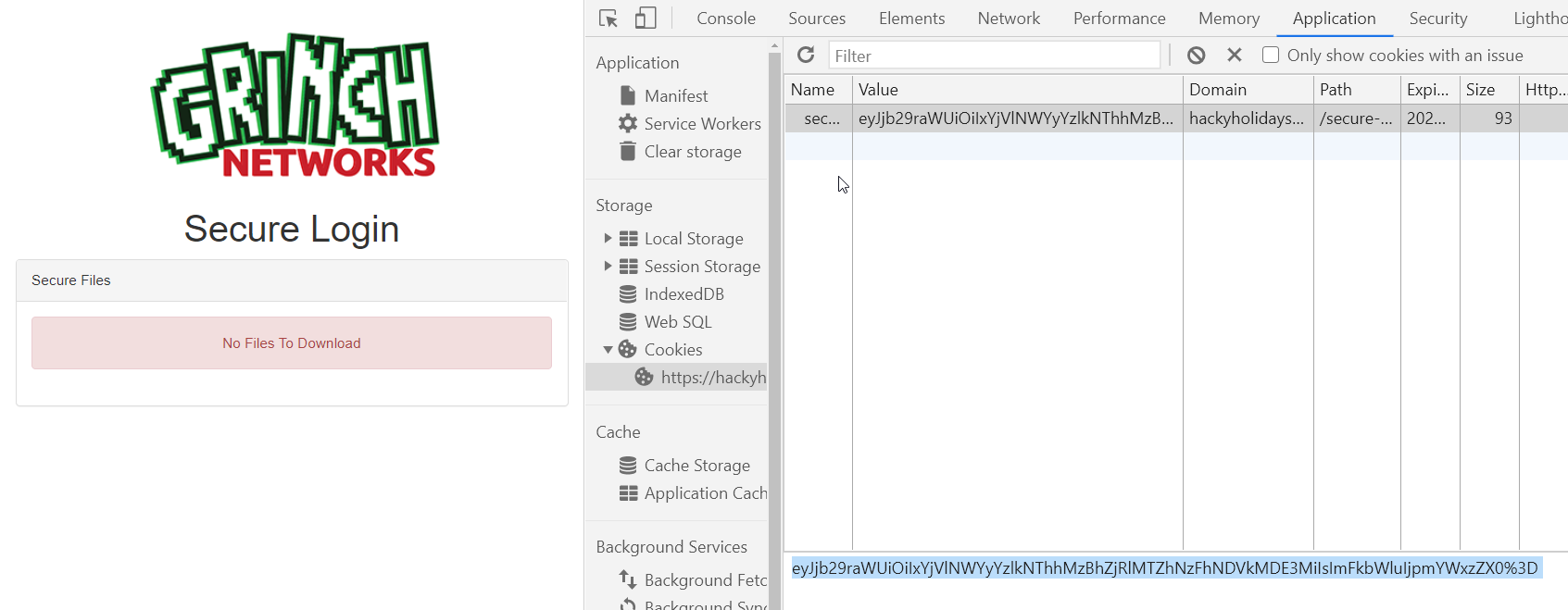The image size is (1568, 610).
Task: Click the inspect element picker icon
Action: coord(608,19)
